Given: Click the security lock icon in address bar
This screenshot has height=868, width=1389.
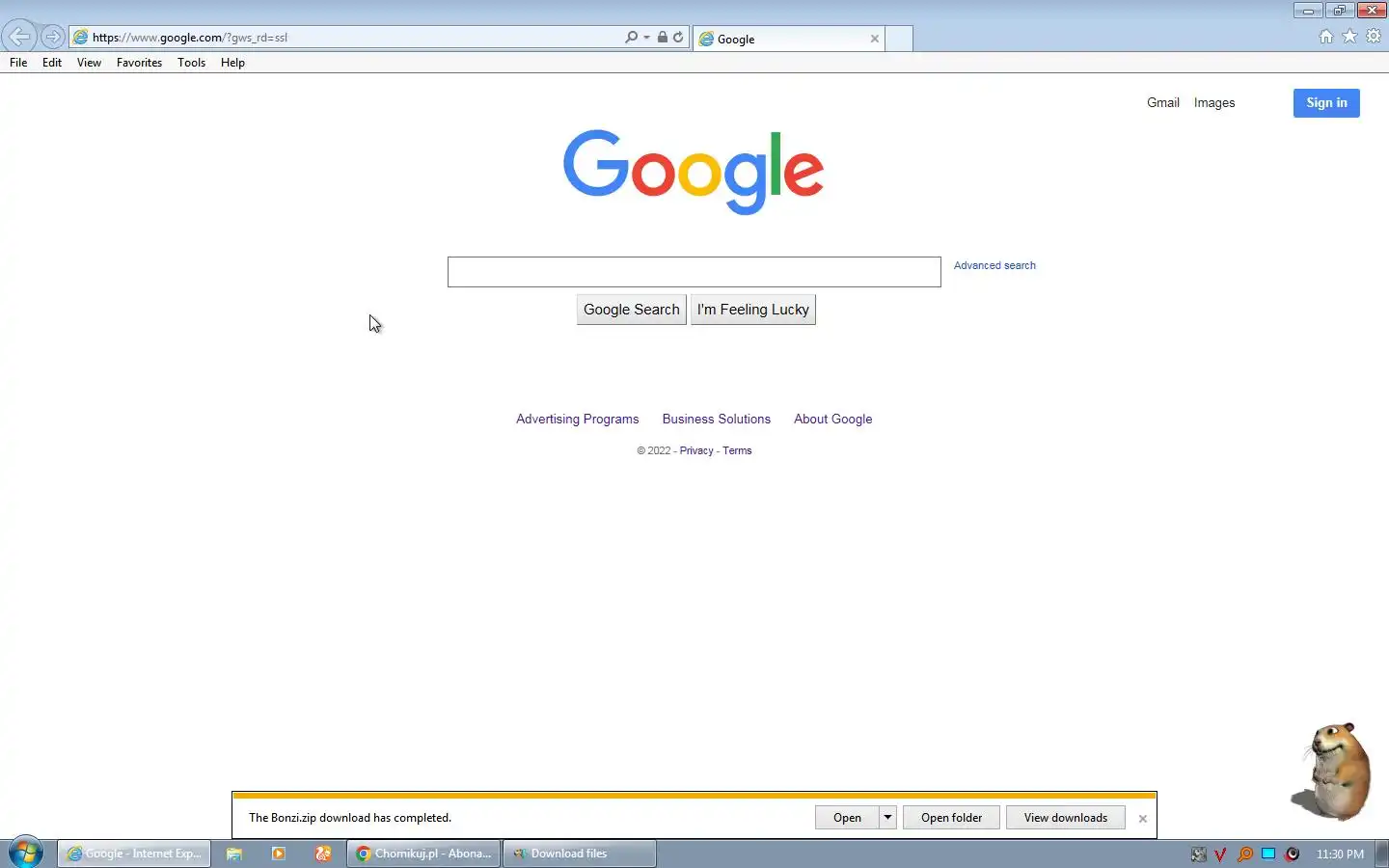Looking at the screenshot, I should pos(663,37).
